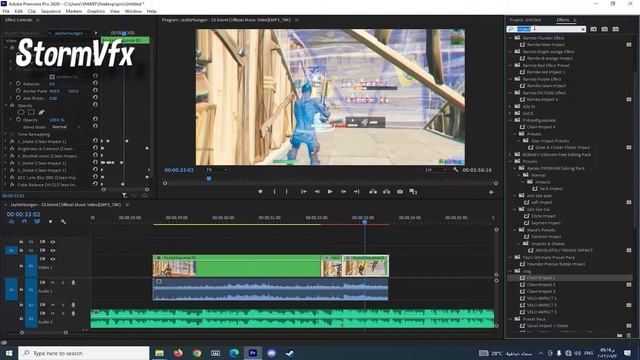Reset the Anchor Point parameter
This screenshot has width=640, height=360.
[95, 91]
